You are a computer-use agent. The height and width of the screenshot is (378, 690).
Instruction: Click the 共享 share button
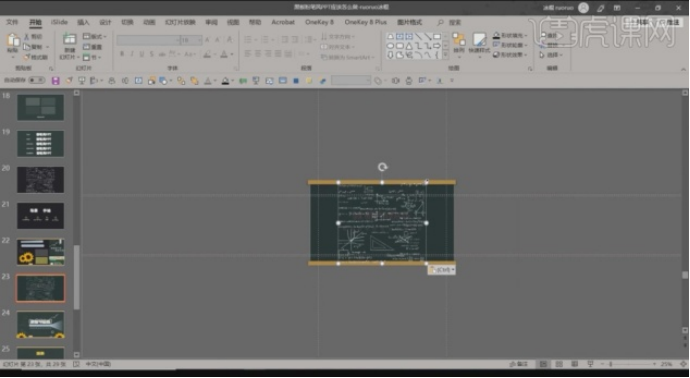tap(639, 22)
